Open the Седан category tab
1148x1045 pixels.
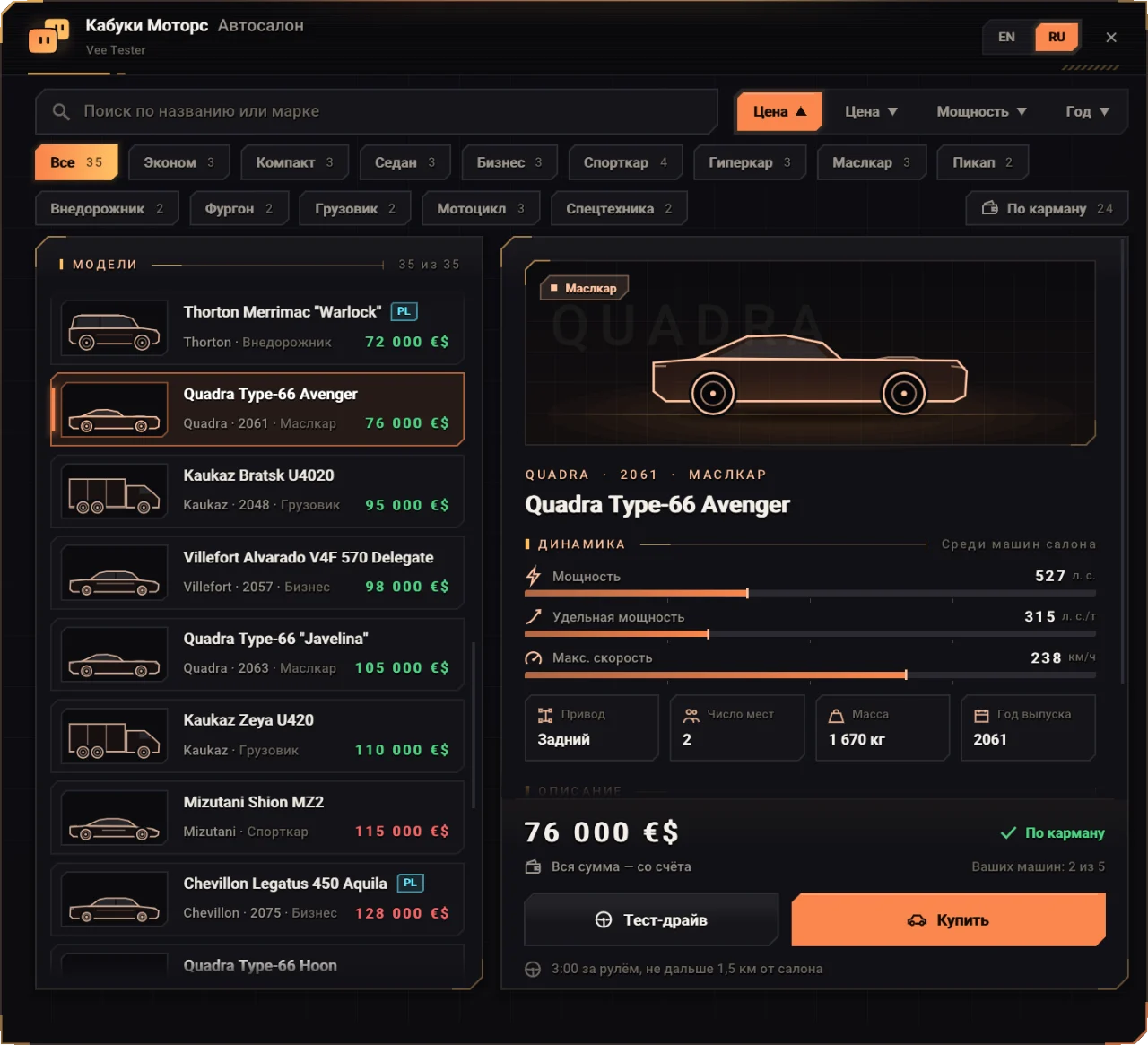click(x=404, y=162)
